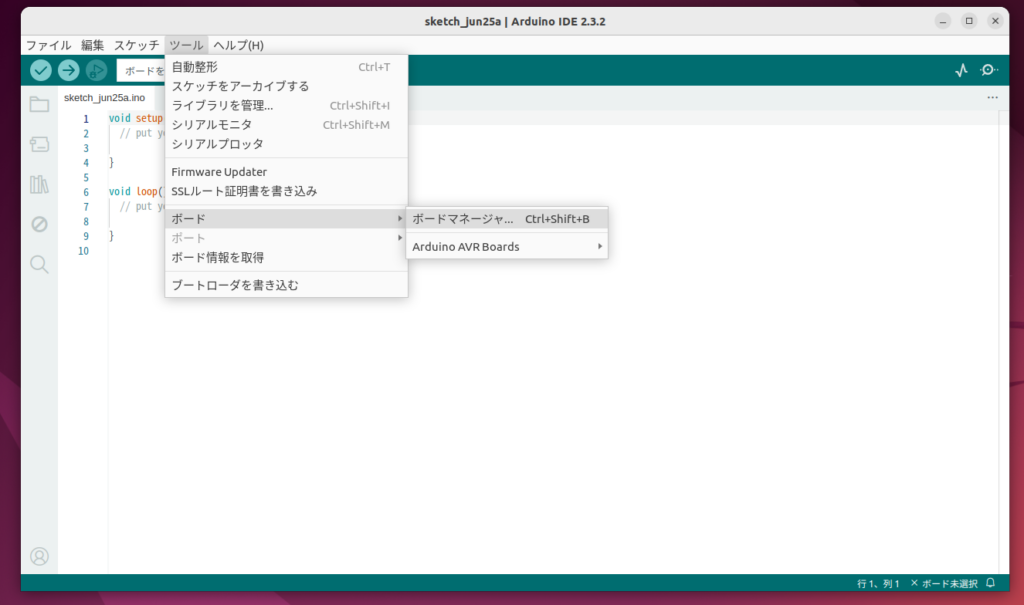Select the sketch_jun25a.ino tab

pyautogui.click(x=104, y=97)
